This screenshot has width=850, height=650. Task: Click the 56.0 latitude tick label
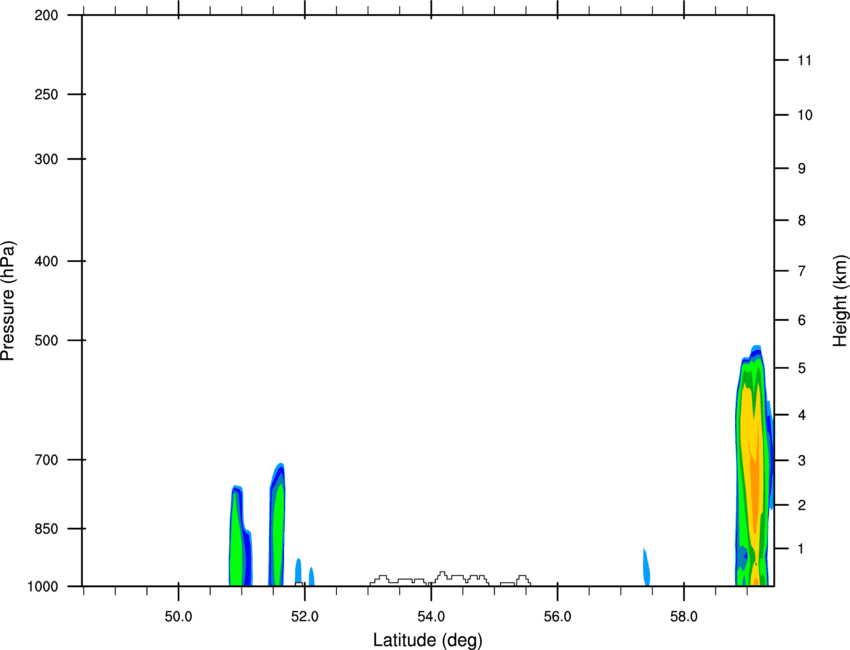click(557, 617)
